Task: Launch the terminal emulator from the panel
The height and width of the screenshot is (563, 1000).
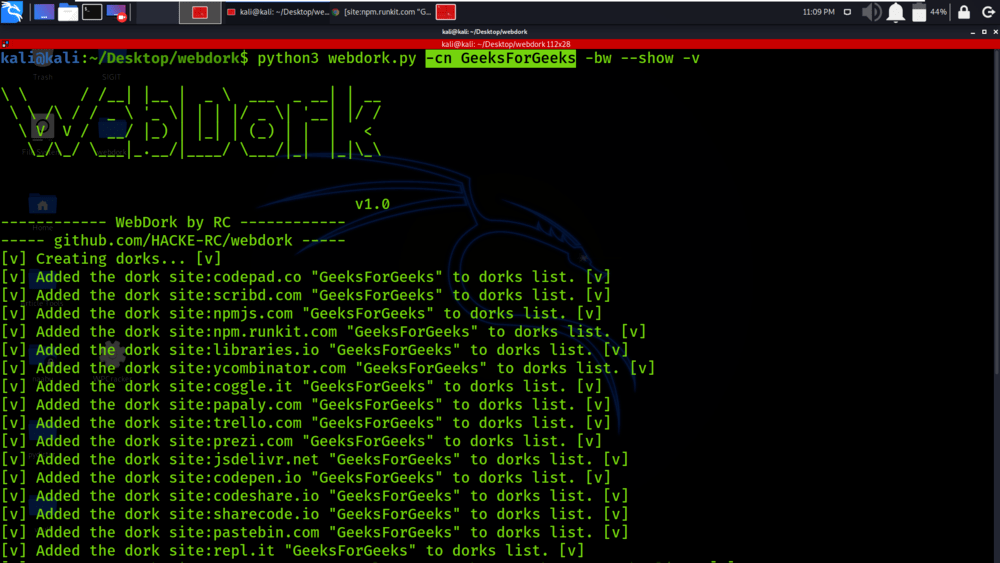Action: 92,12
